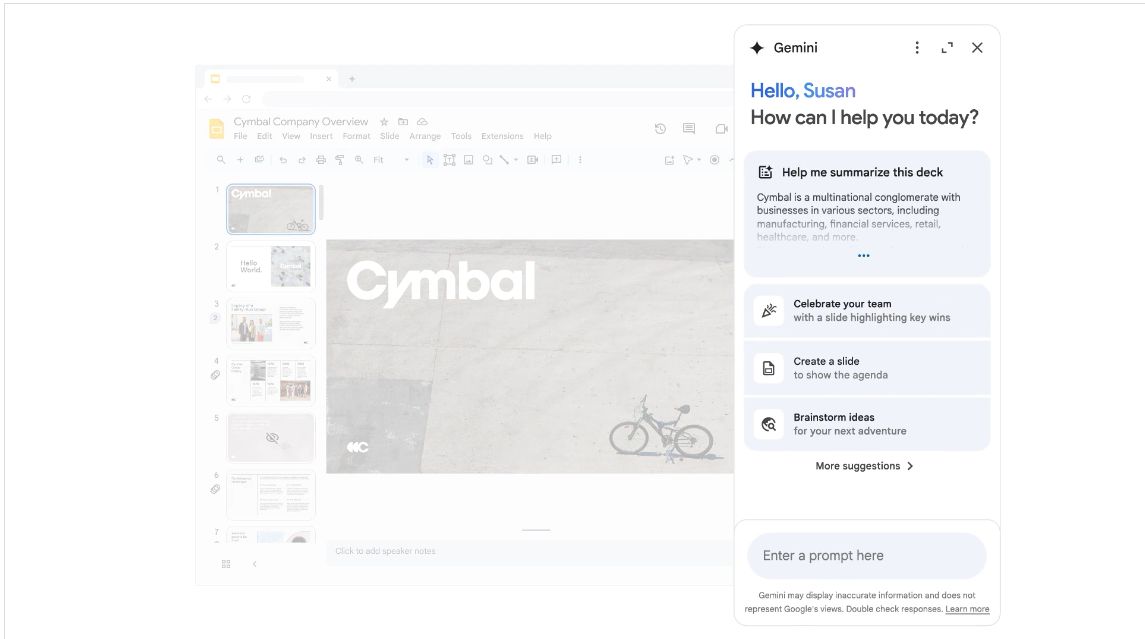Select slide 6 thumbnail
This screenshot has width=1145, height=639.
[271, 494]
